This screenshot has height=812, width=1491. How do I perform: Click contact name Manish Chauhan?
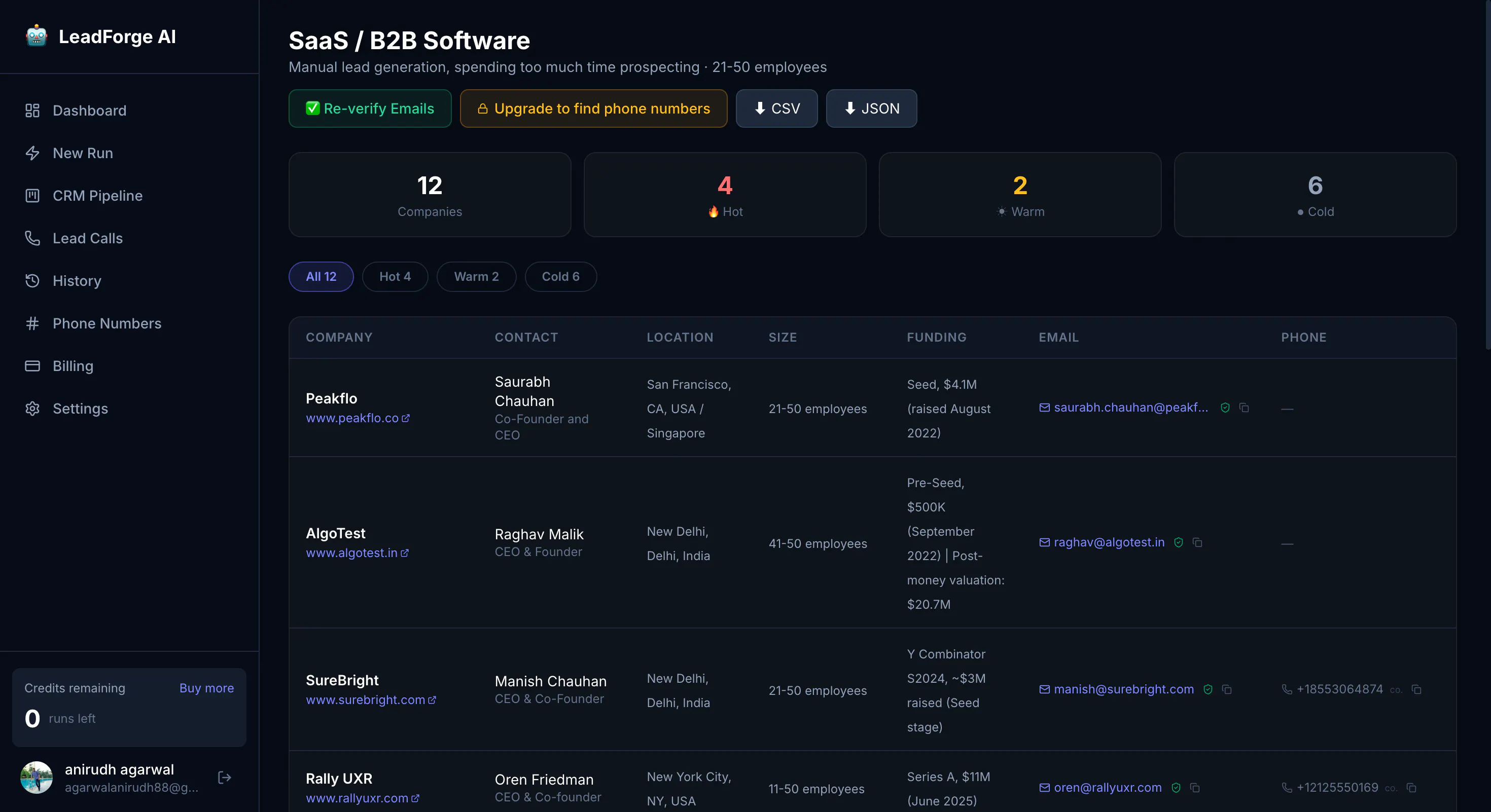coord(550,681)
